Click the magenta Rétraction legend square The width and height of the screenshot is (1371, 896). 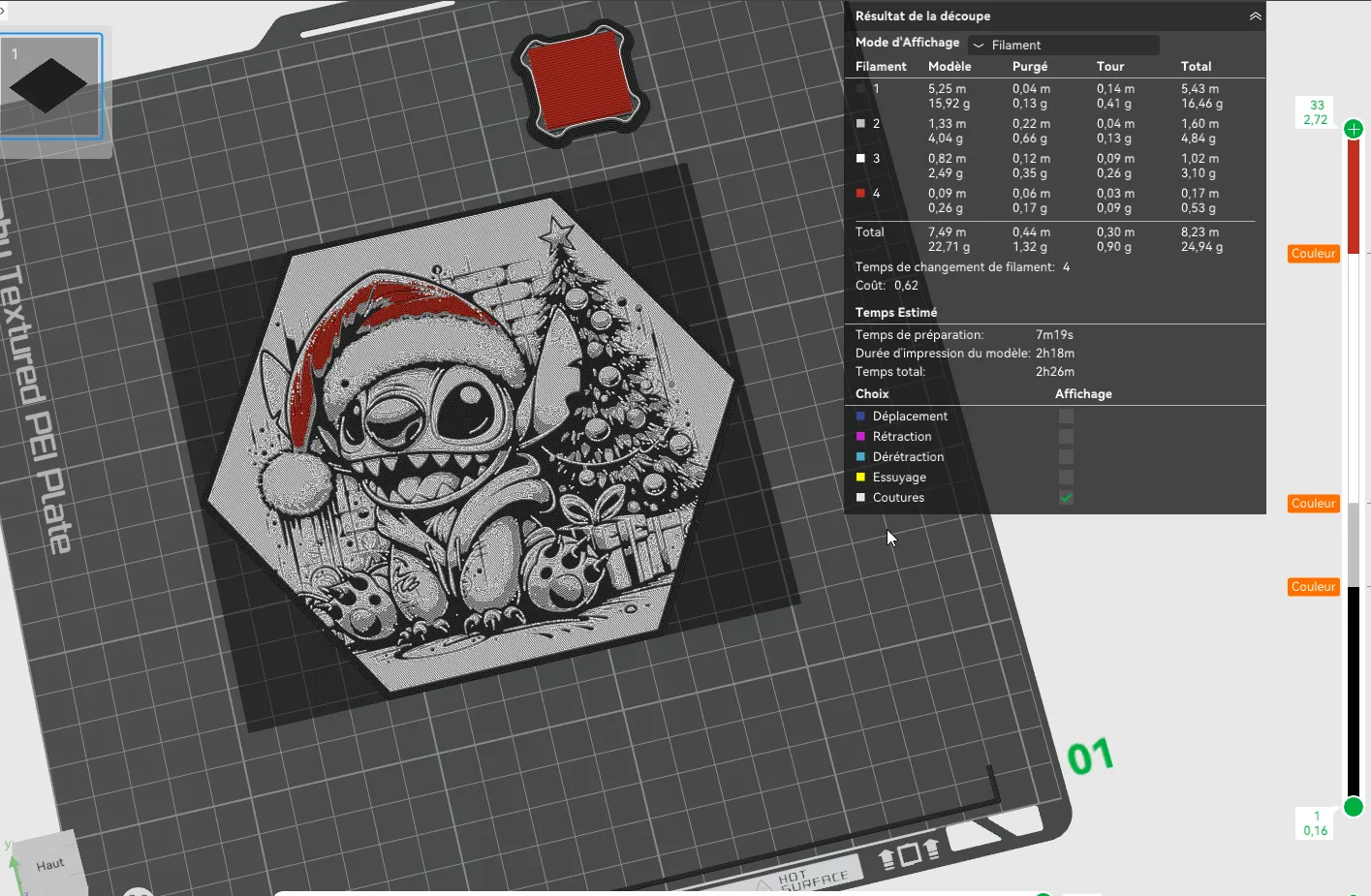click(860, 436)
